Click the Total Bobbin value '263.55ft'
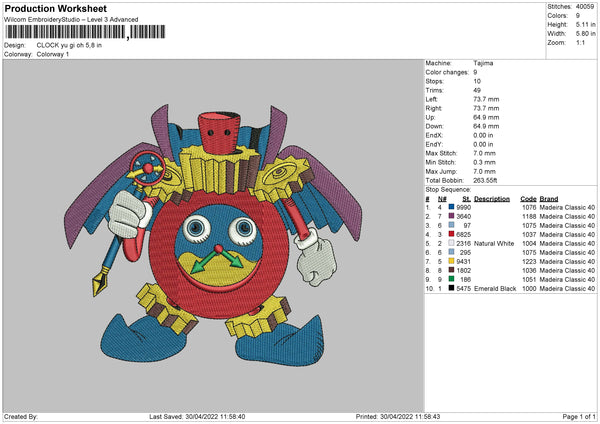This screenshot has height=424, width=600. coord(485,181)
